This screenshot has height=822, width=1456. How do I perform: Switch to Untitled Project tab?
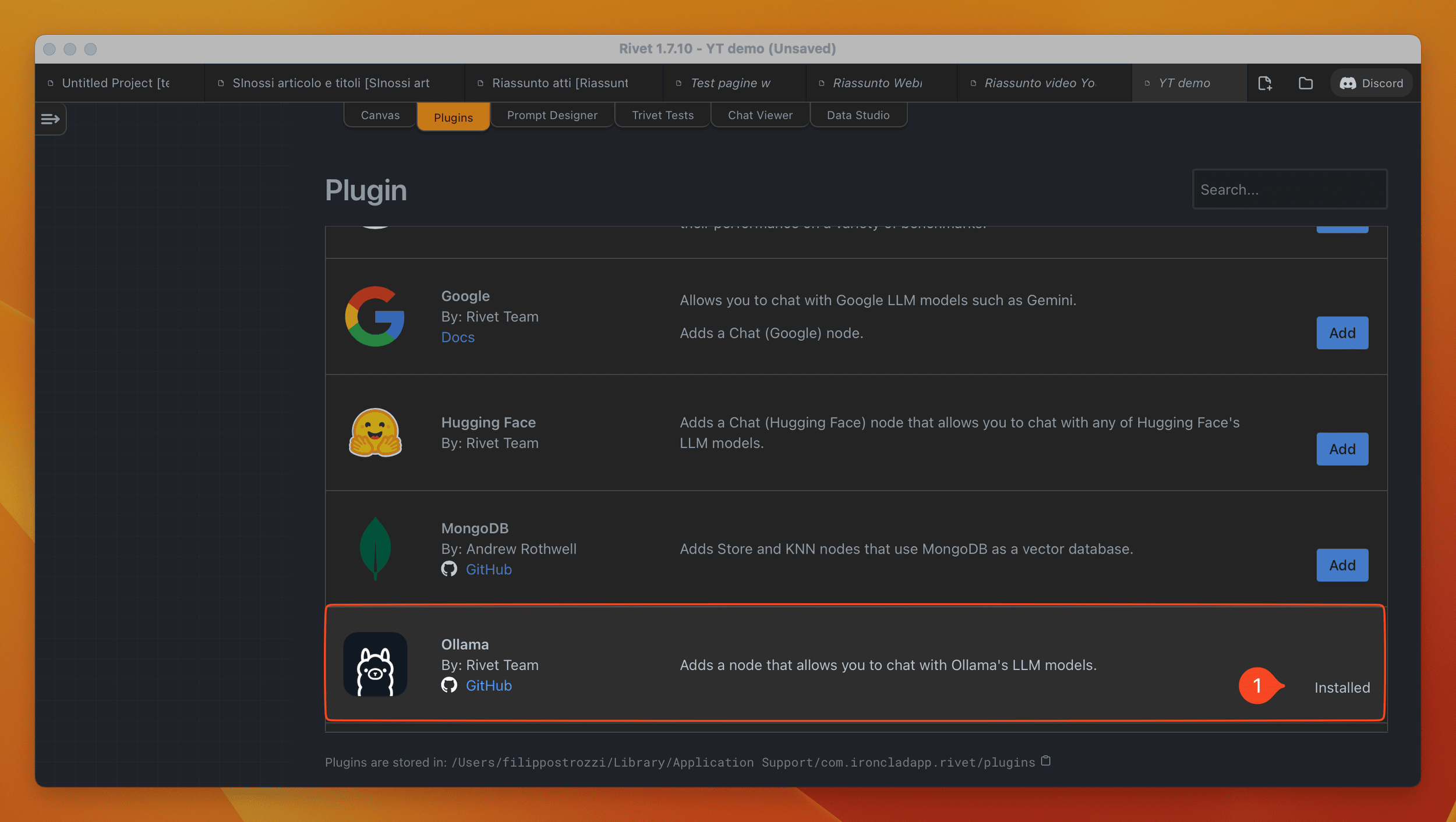tap(119, 83)
